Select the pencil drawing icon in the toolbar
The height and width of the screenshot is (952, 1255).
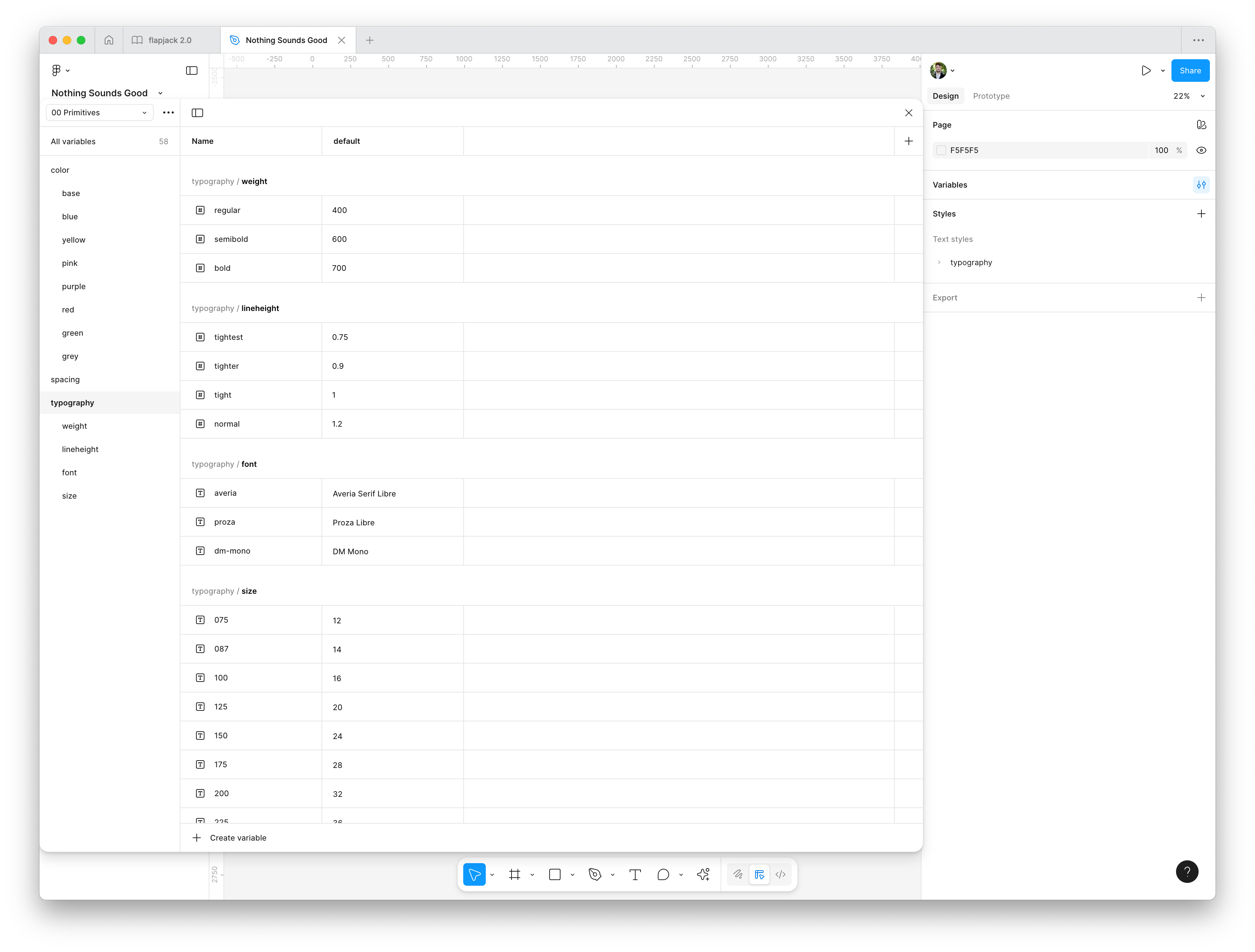(x=737, y=874)
